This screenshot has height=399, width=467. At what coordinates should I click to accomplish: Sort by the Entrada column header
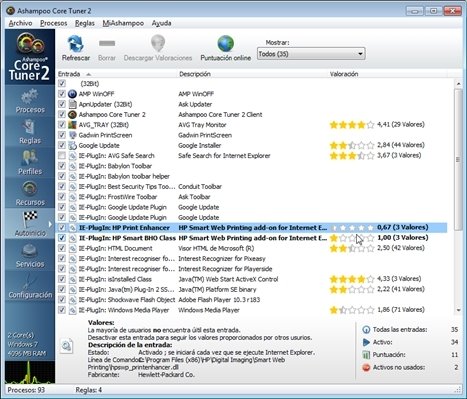pyautogui.click(x=117, y=74)
